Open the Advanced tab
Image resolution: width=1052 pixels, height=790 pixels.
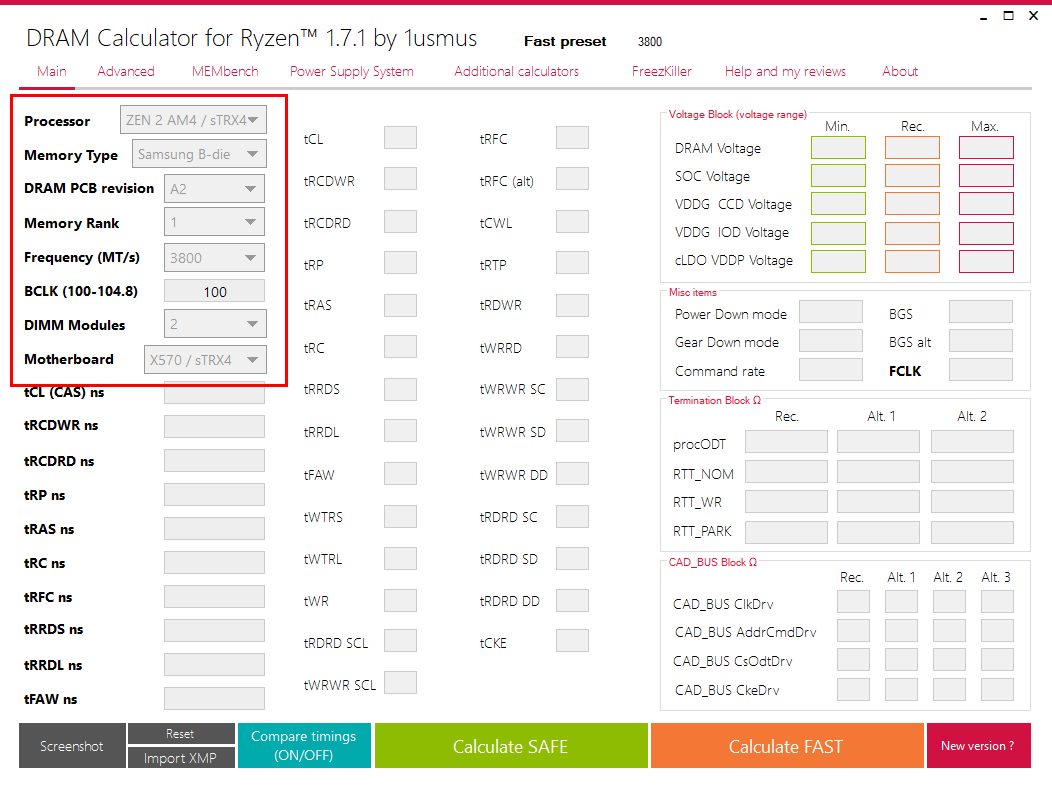(125, 71)
